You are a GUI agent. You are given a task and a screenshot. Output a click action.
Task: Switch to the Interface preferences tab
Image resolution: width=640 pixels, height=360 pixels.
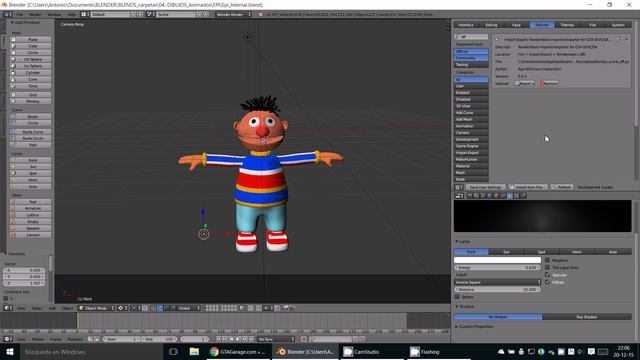click(466, 25)
